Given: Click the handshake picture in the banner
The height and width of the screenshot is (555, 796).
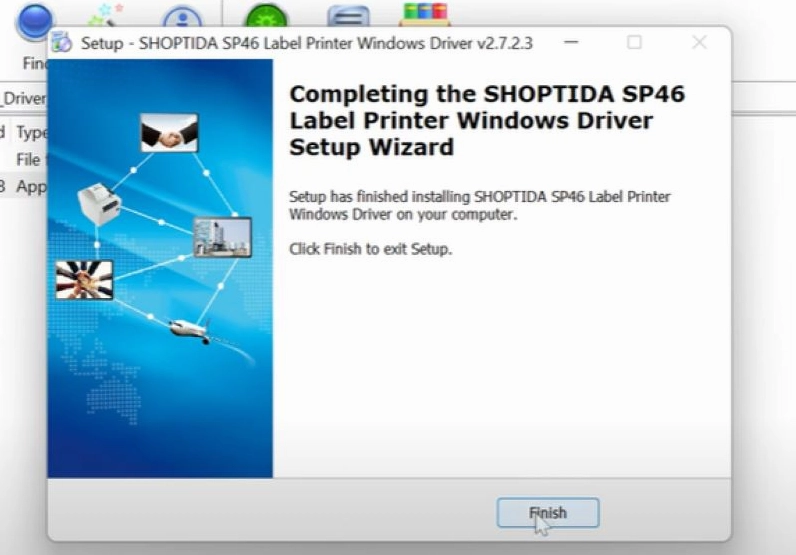Looking at the screenshot, I should (169, 133).
